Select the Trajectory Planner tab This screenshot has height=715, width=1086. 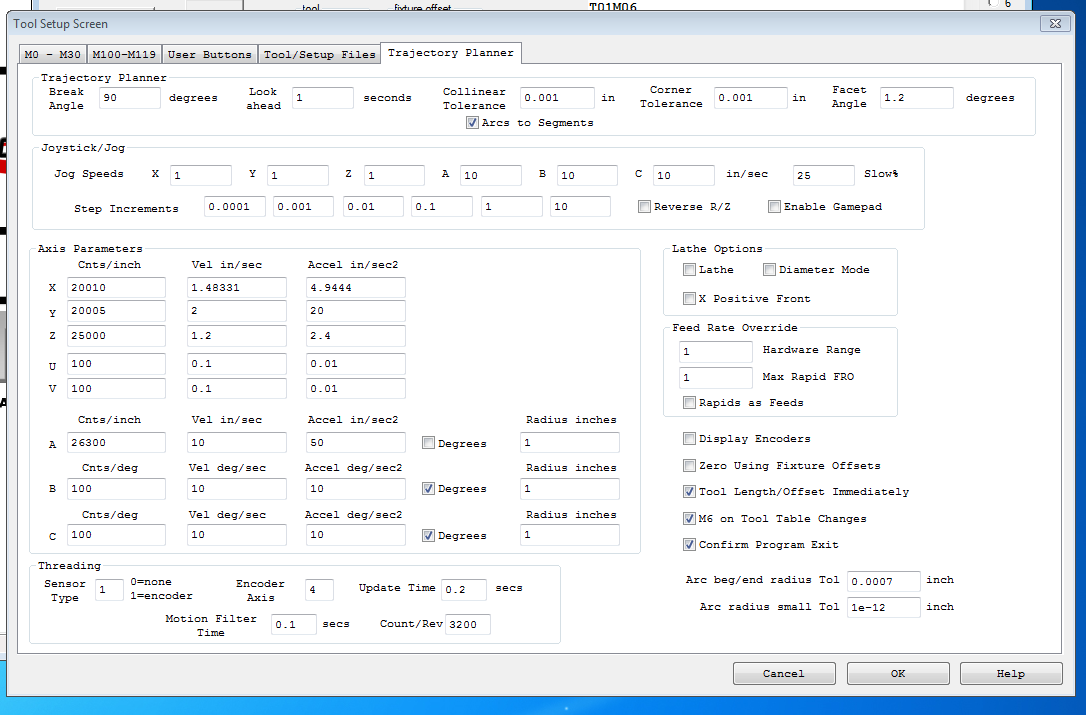click(451, 53)
